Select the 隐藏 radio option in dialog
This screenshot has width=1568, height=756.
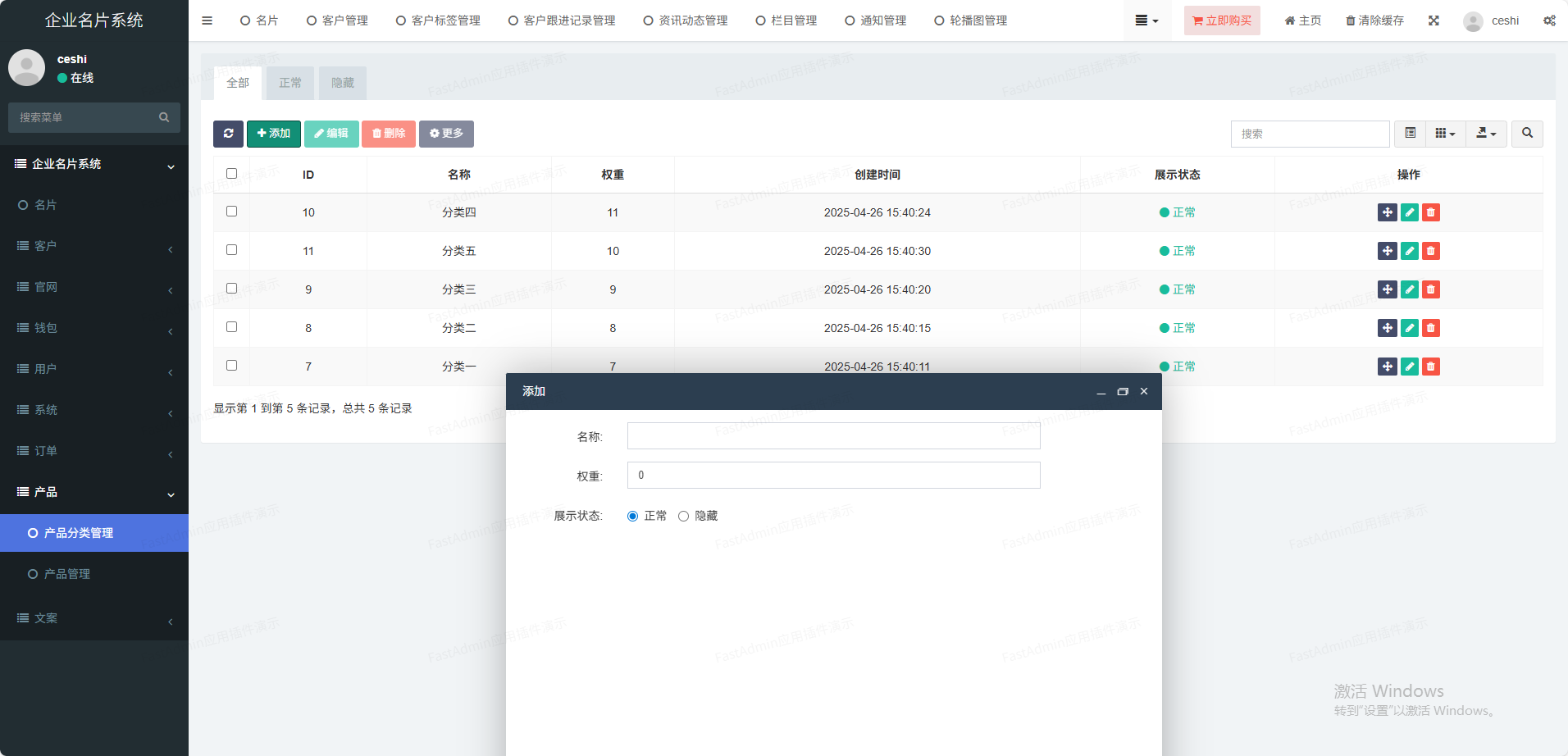click(x=683, y=516)
